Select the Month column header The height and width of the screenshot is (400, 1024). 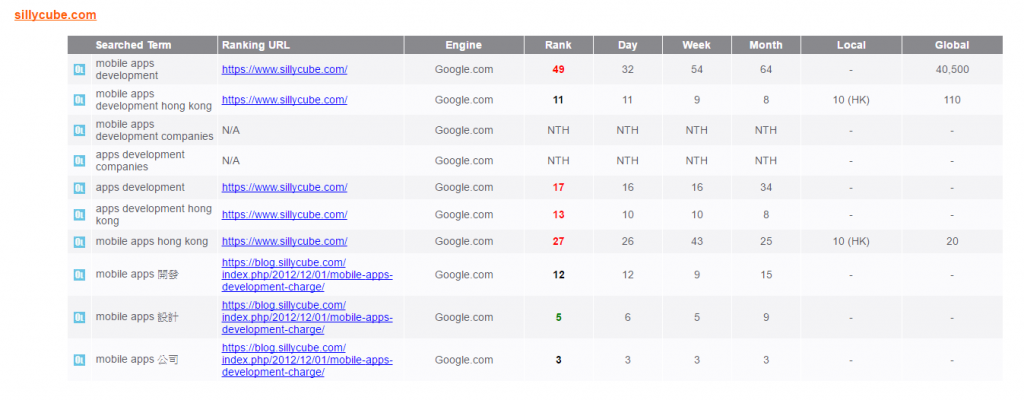tap(765, 45)
